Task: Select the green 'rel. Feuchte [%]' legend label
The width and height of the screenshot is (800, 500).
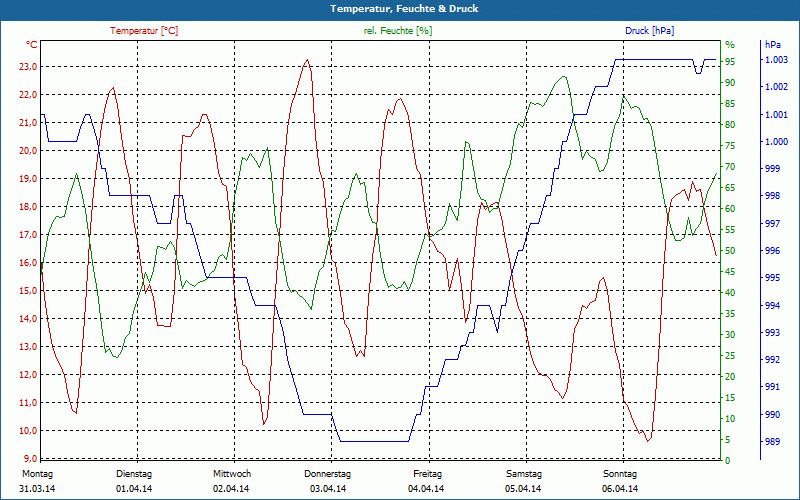Action: [398, 31]
